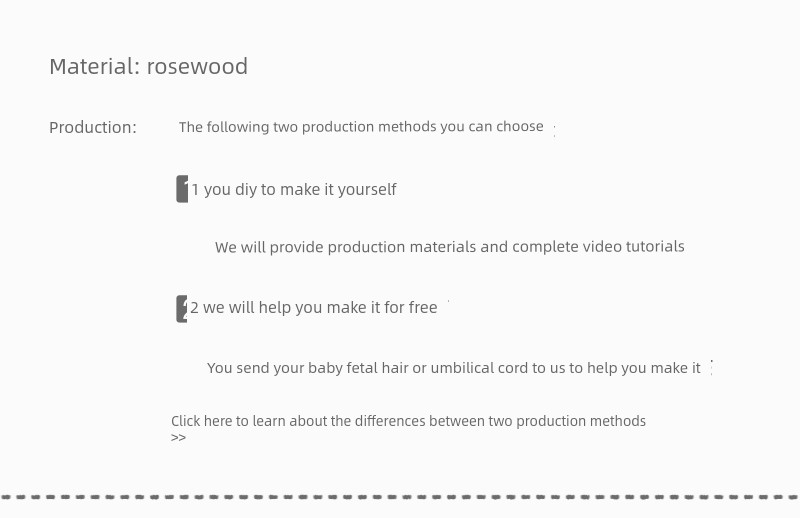
Task: Click the 'Production:' label
Action: point(93,128)
